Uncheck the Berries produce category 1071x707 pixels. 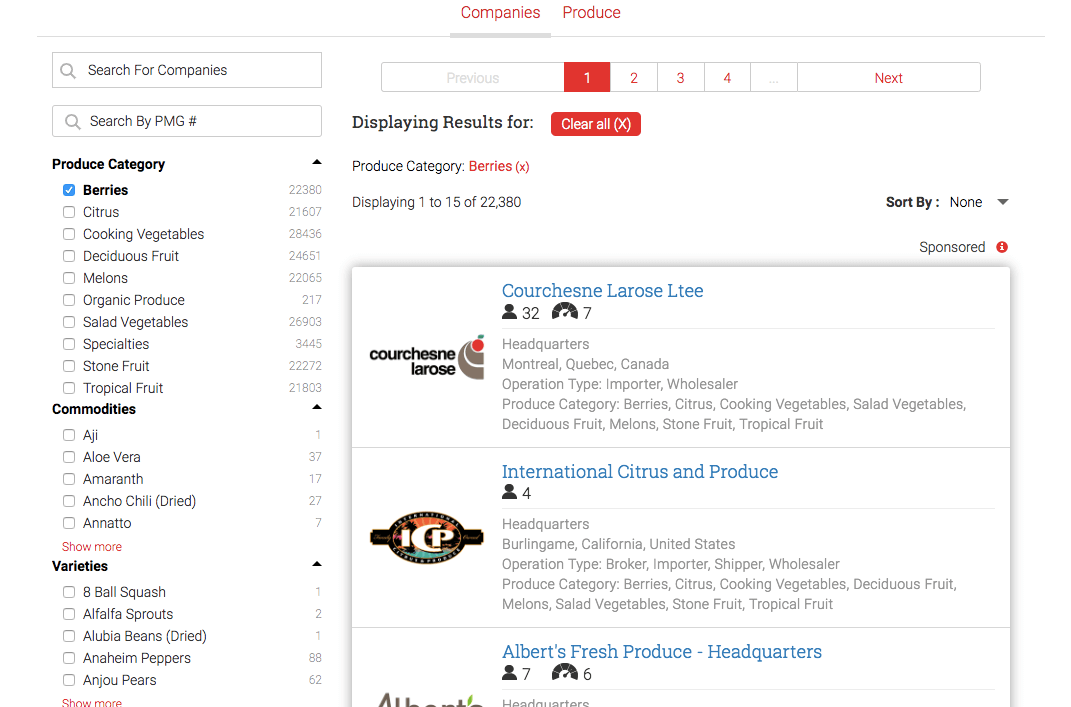[x=69, y=190]
